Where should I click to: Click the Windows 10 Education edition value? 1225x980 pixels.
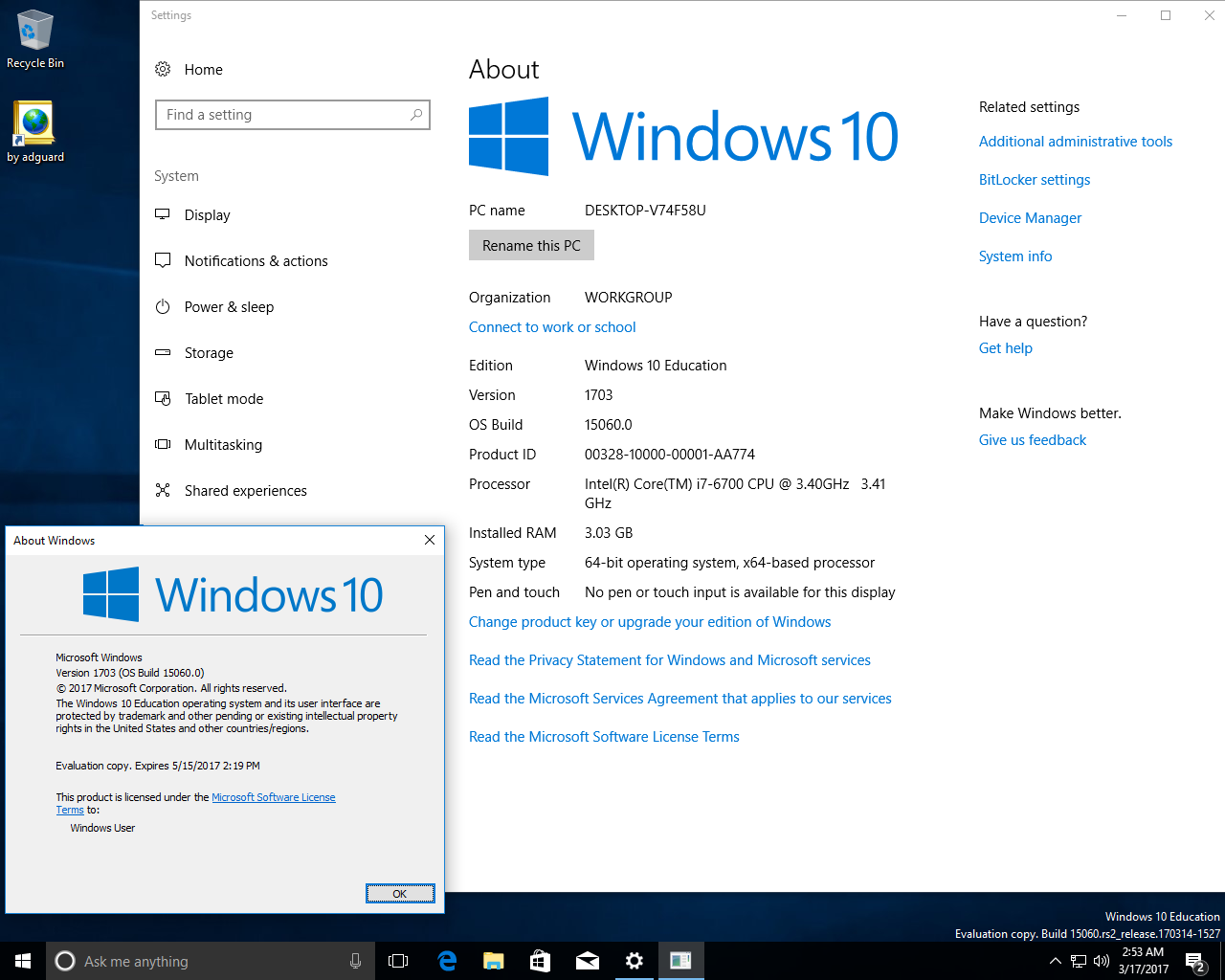[656, 366]
